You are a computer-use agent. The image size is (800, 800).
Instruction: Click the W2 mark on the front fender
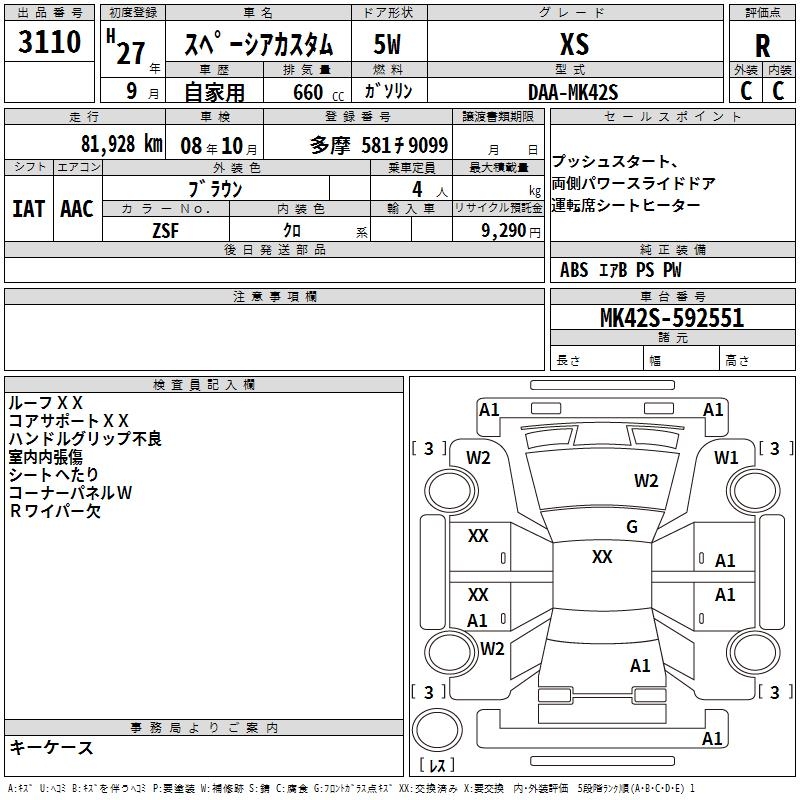[478, 458]
